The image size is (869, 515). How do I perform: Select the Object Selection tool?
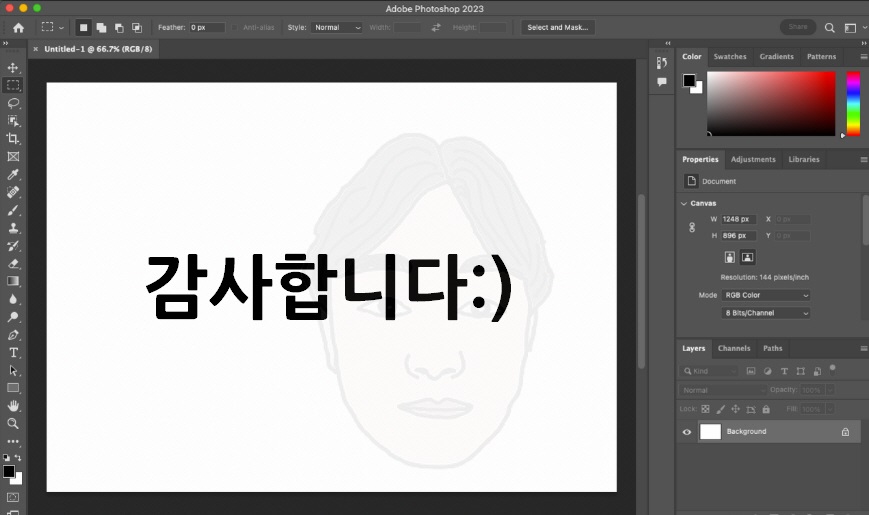(13, 121)
